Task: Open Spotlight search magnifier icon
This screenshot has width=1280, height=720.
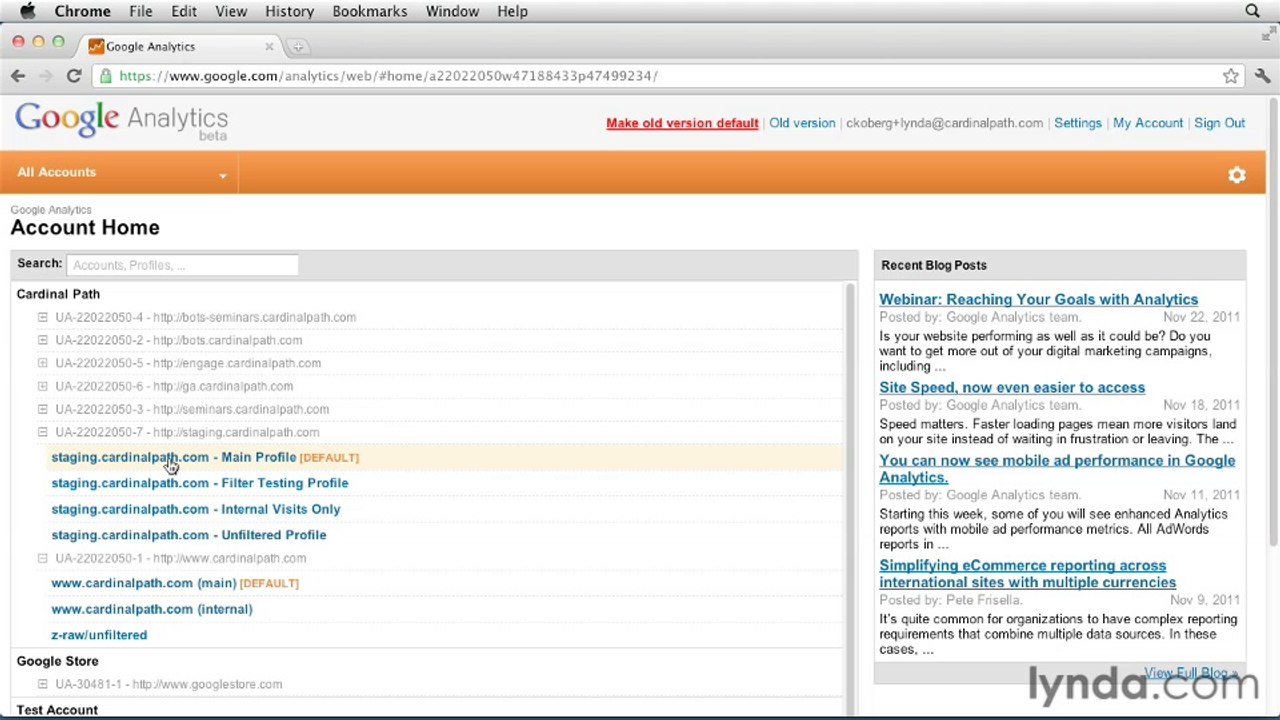Action: point(1252,11)
